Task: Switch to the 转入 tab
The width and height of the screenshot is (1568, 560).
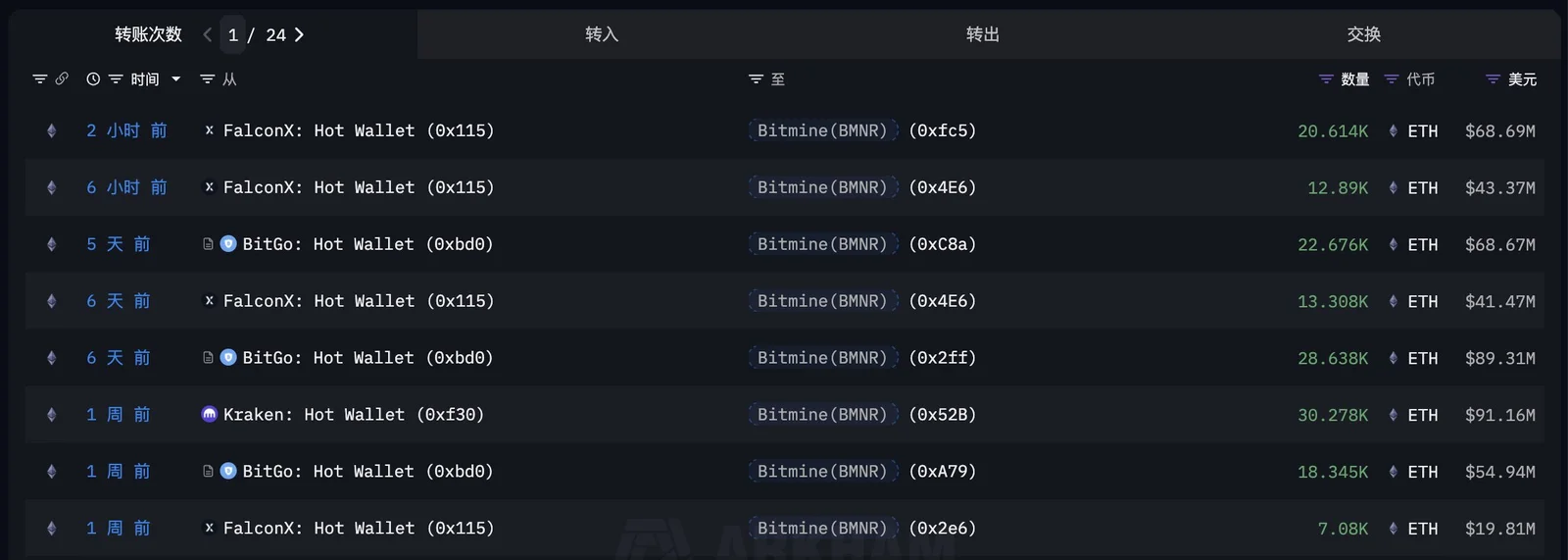Action: pyautogui.click(x=602, y=34)
